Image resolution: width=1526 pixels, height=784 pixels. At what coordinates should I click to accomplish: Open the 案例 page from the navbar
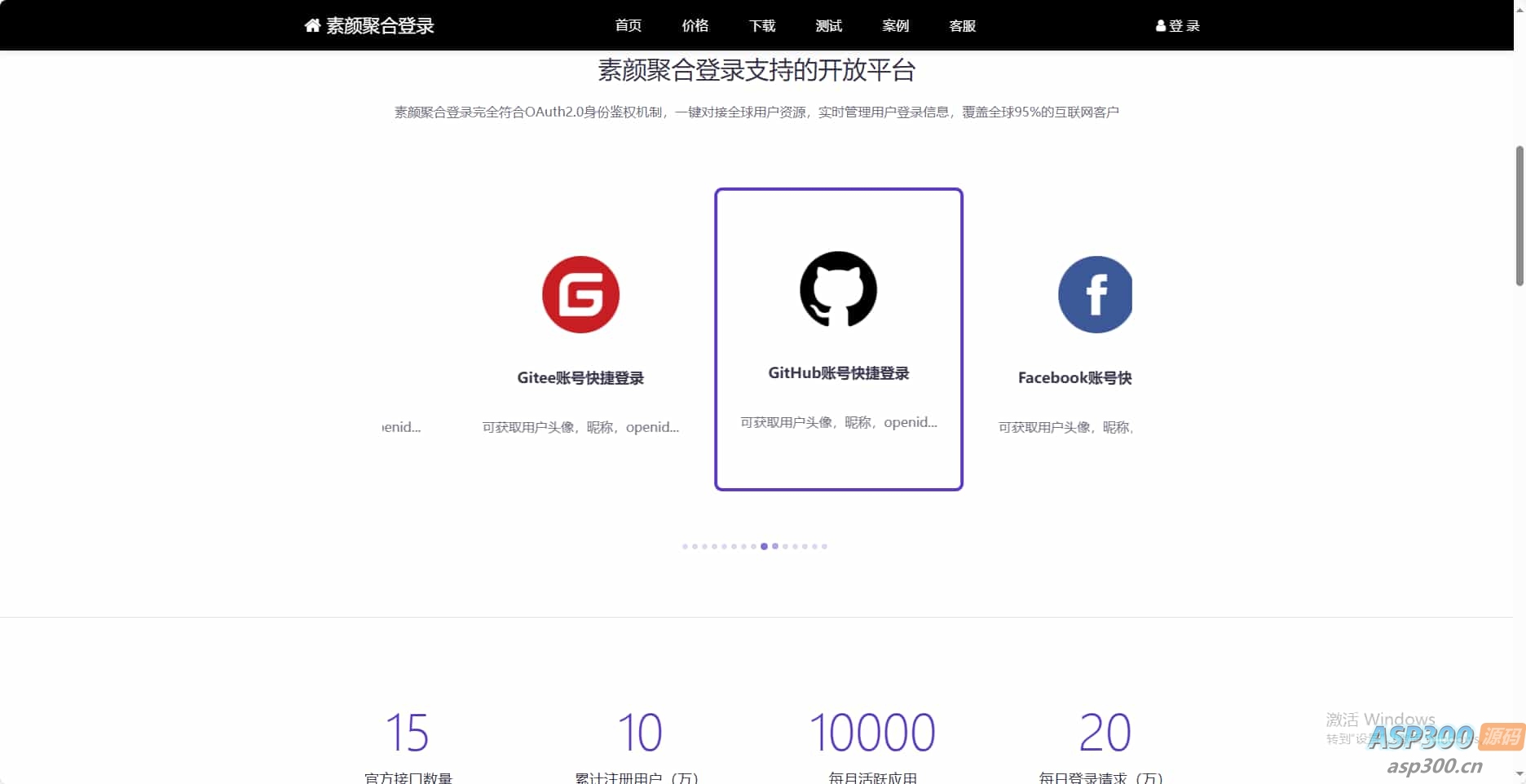click(895, 25)
